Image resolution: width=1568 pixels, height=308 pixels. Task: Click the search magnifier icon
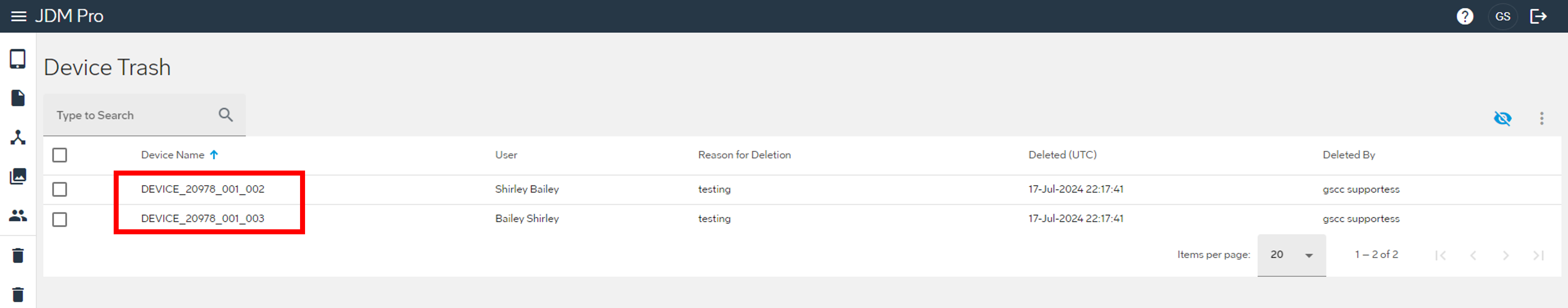click(225, 114)
